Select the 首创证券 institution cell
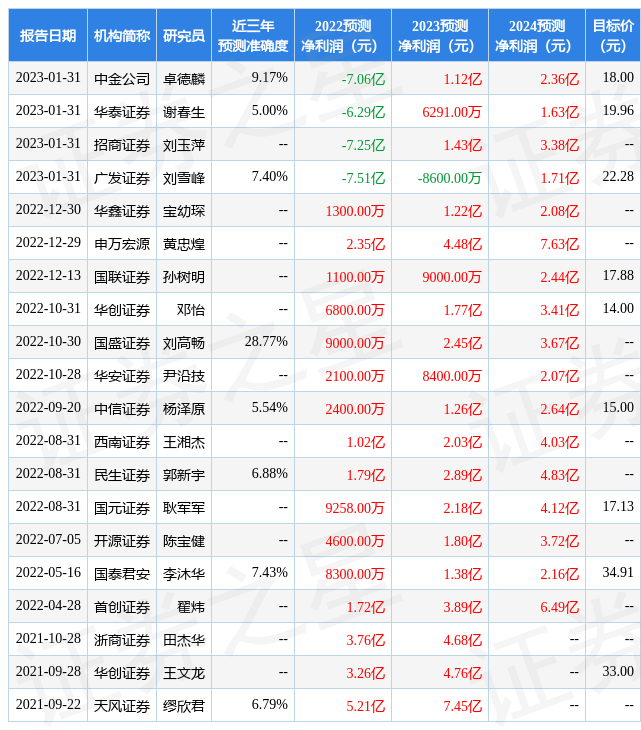The height and width of the screenshot is (730, 641). tap(122, 607)
